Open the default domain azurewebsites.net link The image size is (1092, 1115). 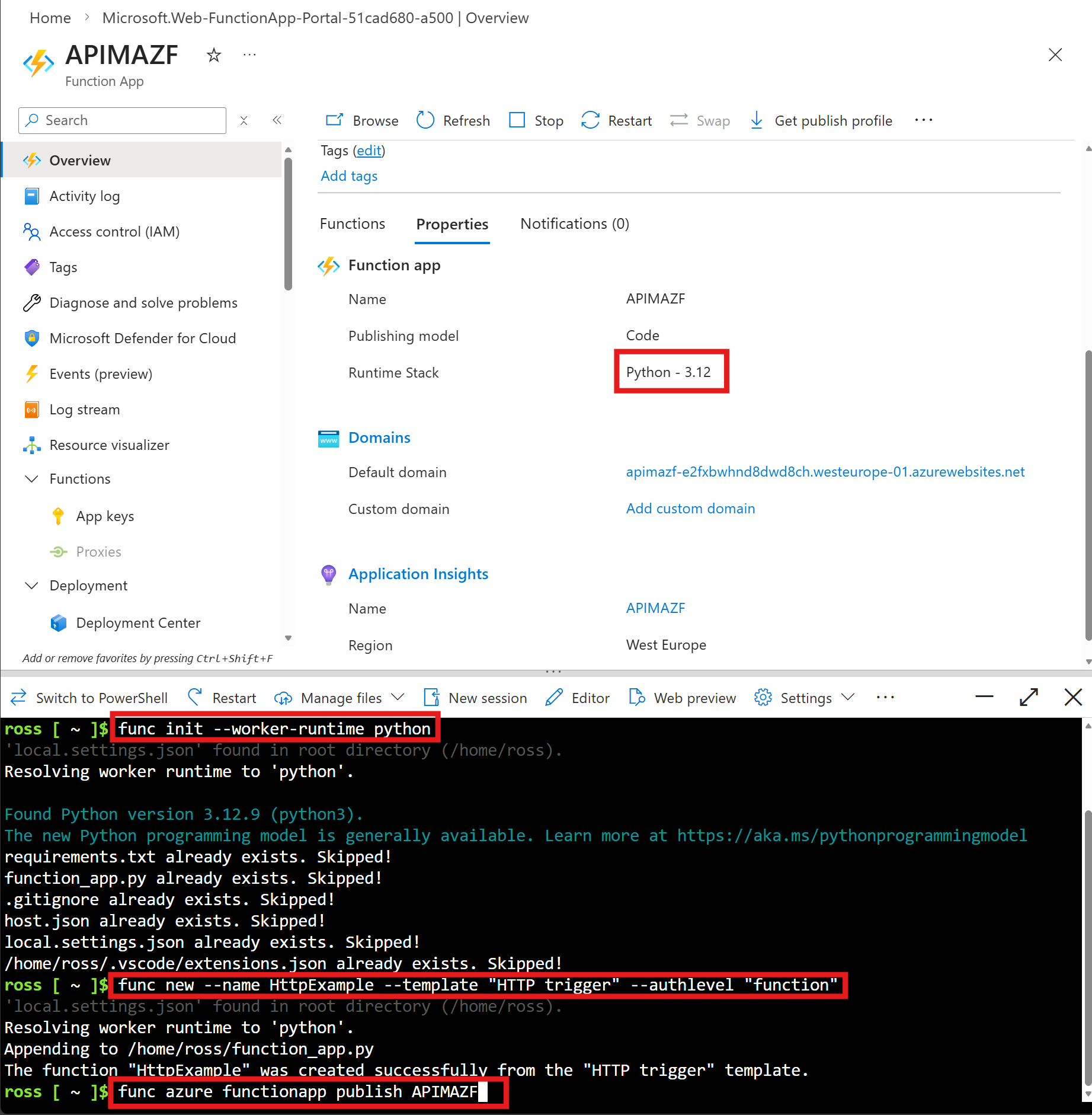(x=825, y=472)
